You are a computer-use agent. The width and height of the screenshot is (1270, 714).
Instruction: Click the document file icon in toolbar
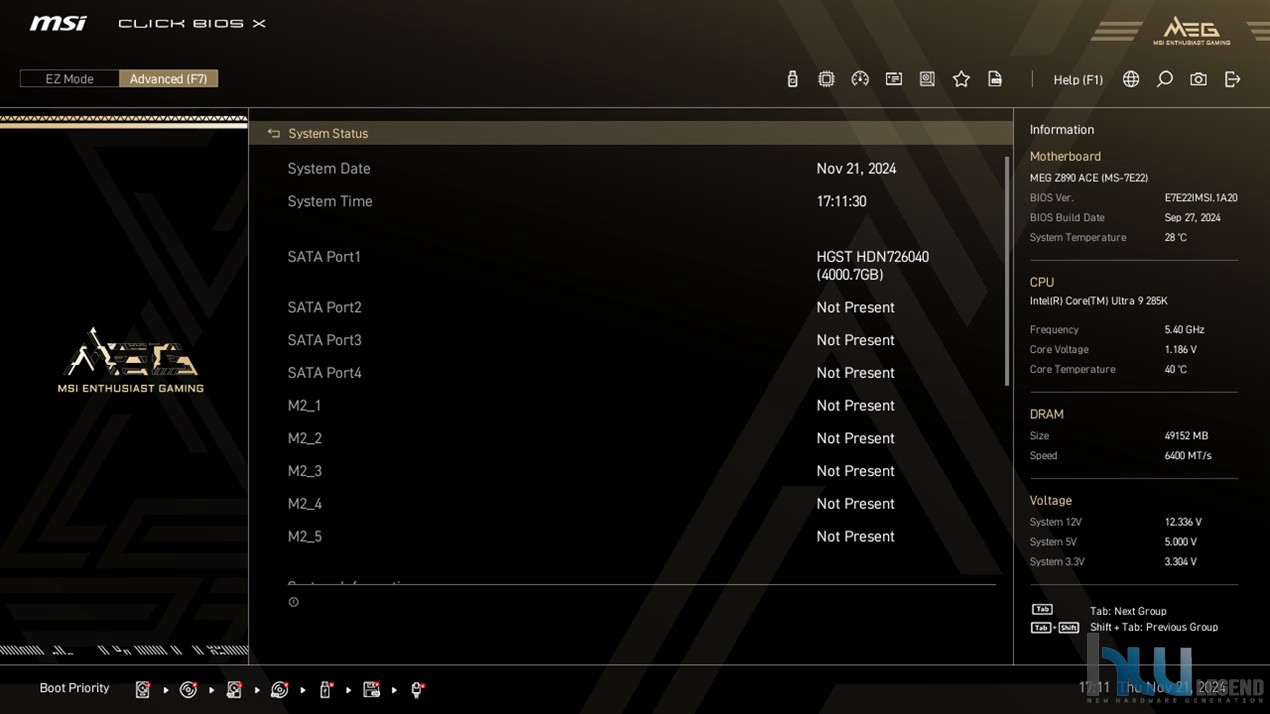(995, 79)
